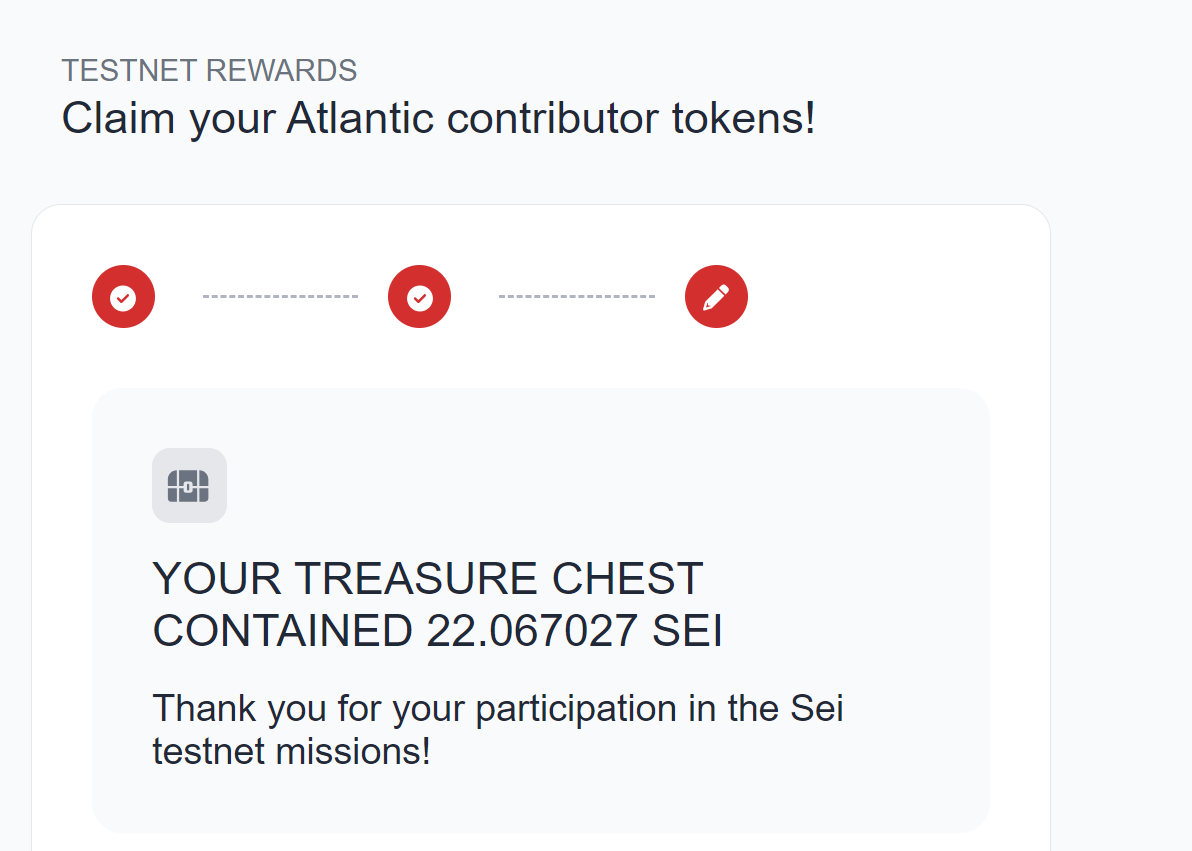Click dashed connector between second and pencil steps
The height and width of the screenshot is (851, 1192).
576,297
